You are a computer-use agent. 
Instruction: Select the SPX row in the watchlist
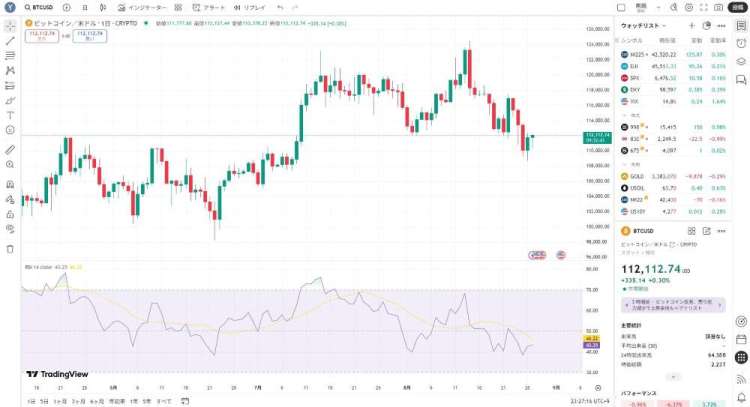[x=673, y=78]
